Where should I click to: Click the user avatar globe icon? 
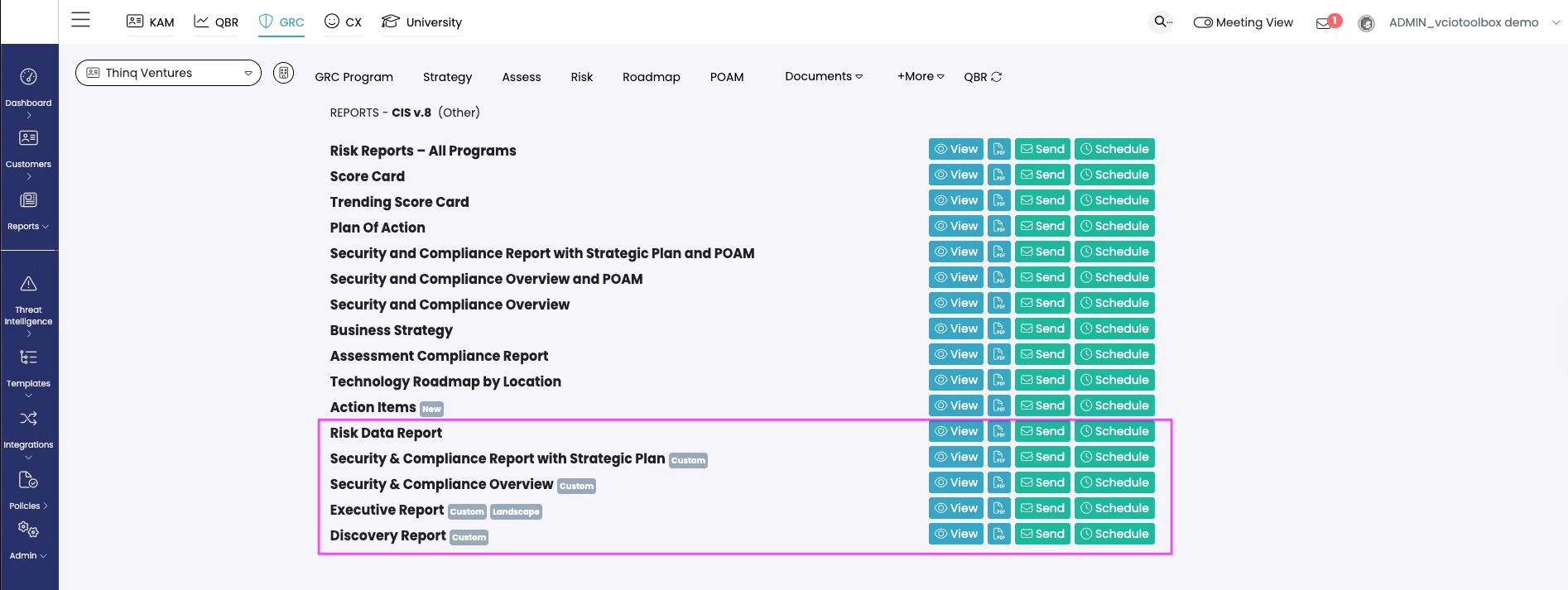pyautogui.click(x=1367, y=23)
